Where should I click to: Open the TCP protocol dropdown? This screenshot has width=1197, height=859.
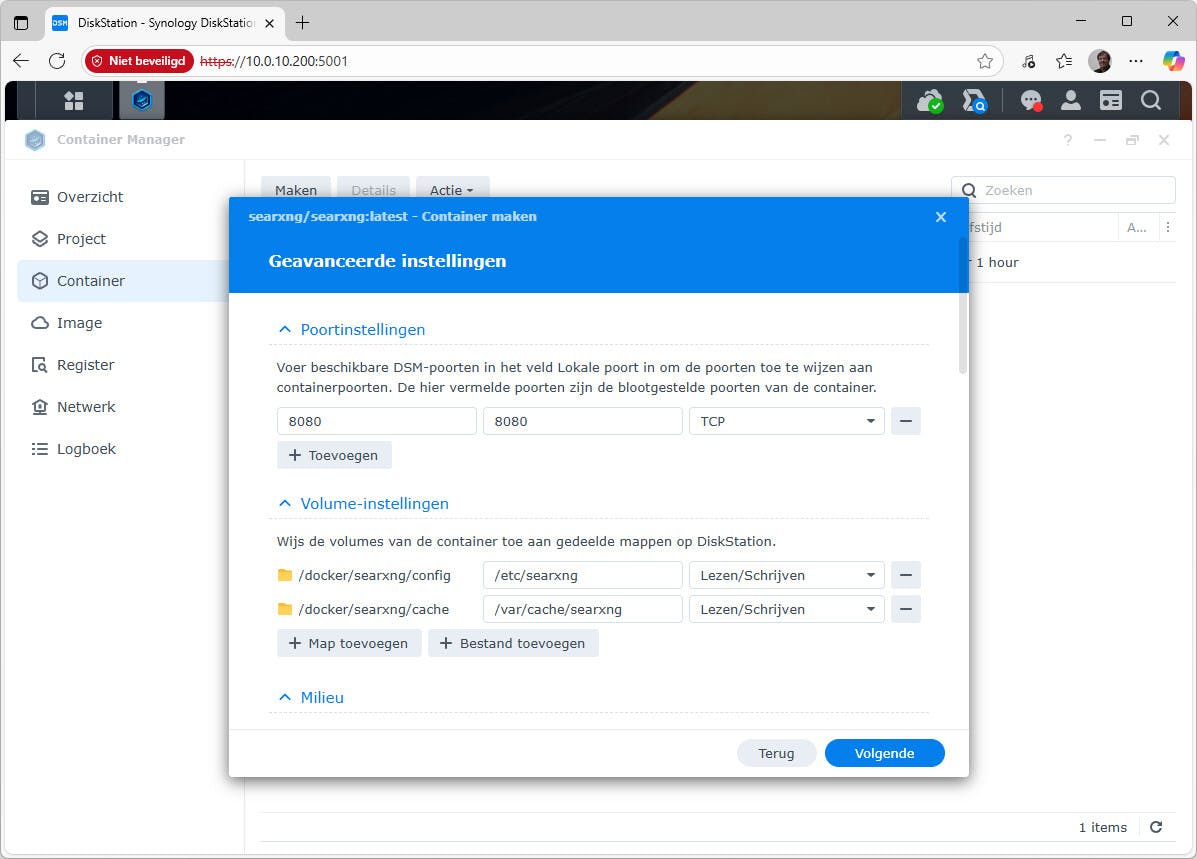(x=786, y=421)
